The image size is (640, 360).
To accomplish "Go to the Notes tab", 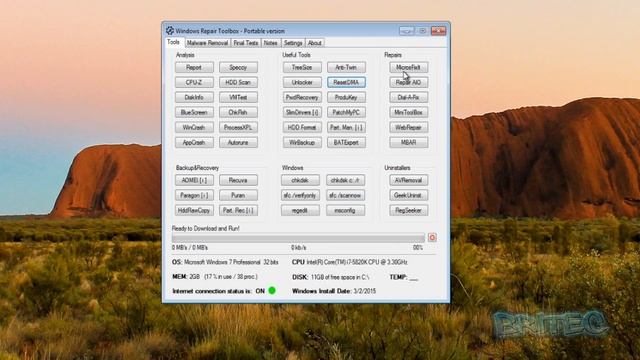I will [270, 43].
